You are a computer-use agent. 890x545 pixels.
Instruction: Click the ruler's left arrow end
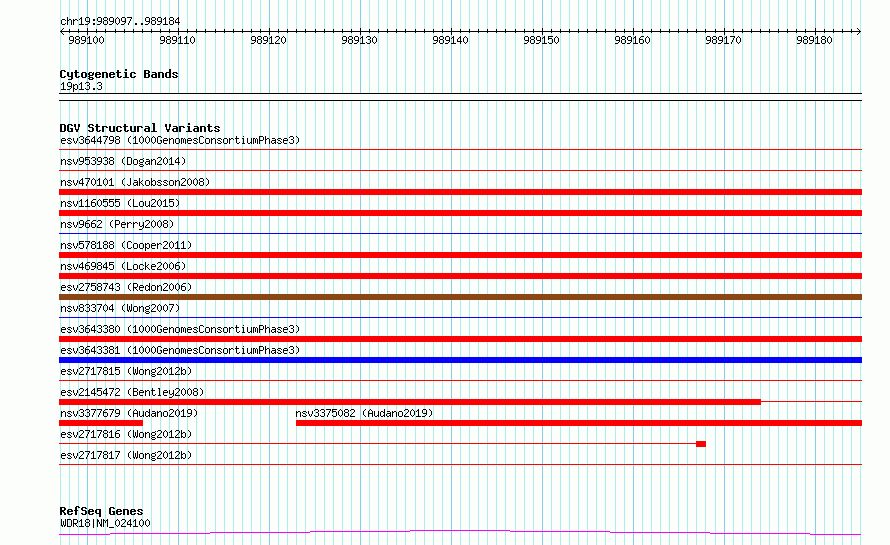[x=62, y=32]
